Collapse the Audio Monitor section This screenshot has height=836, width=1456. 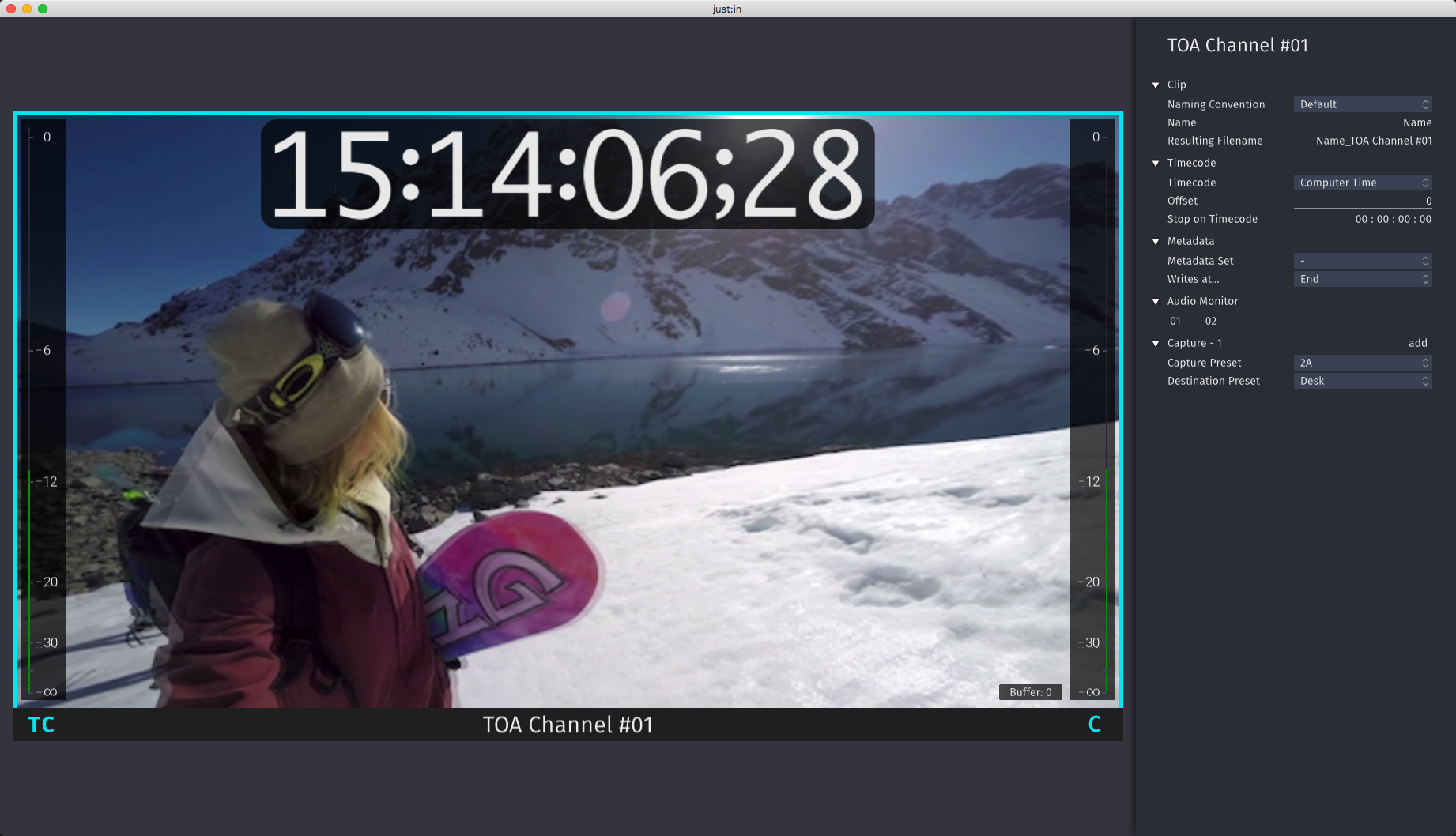[x=1156, y=302]
